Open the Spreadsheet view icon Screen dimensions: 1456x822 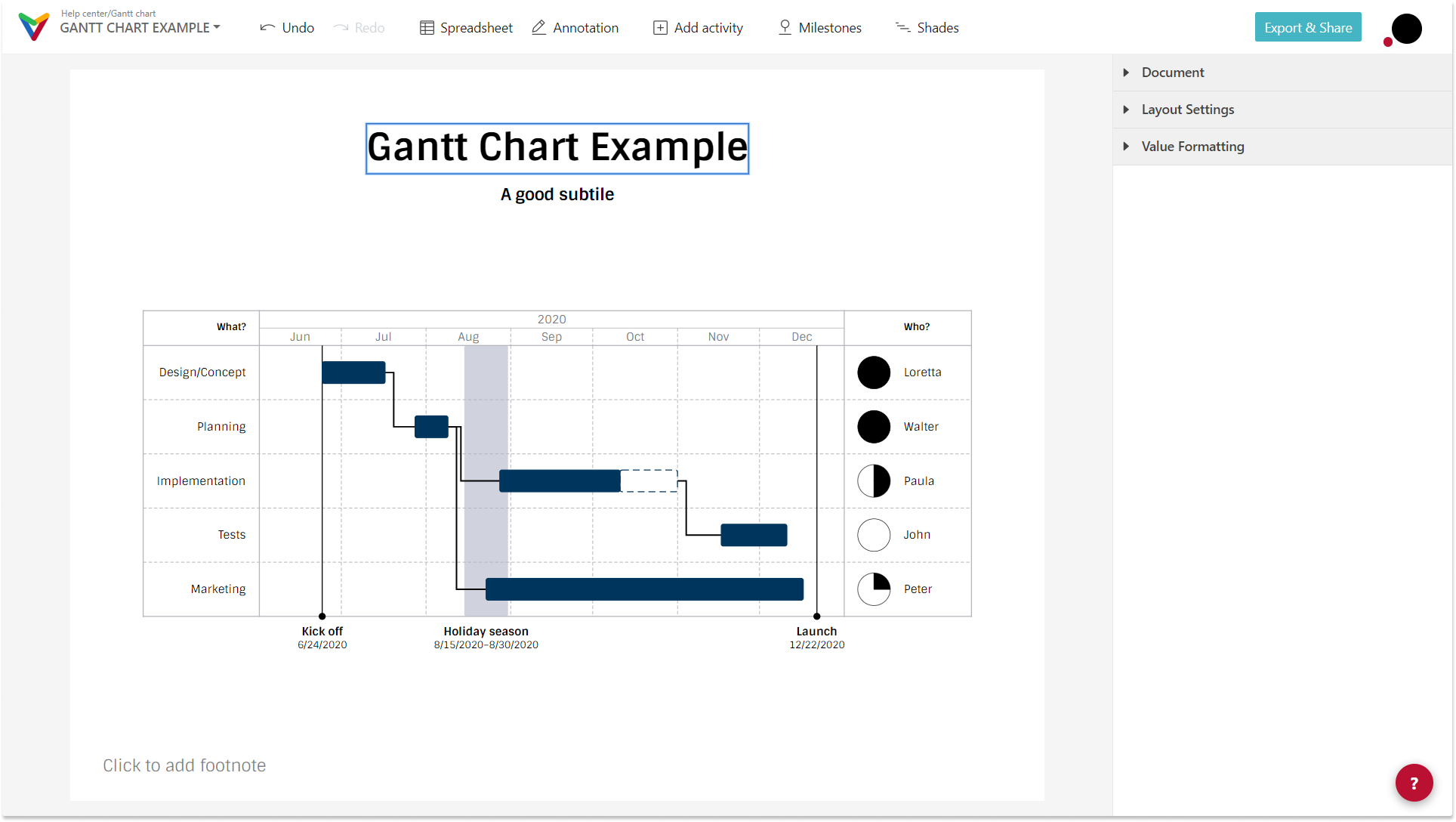click(425, 27)
